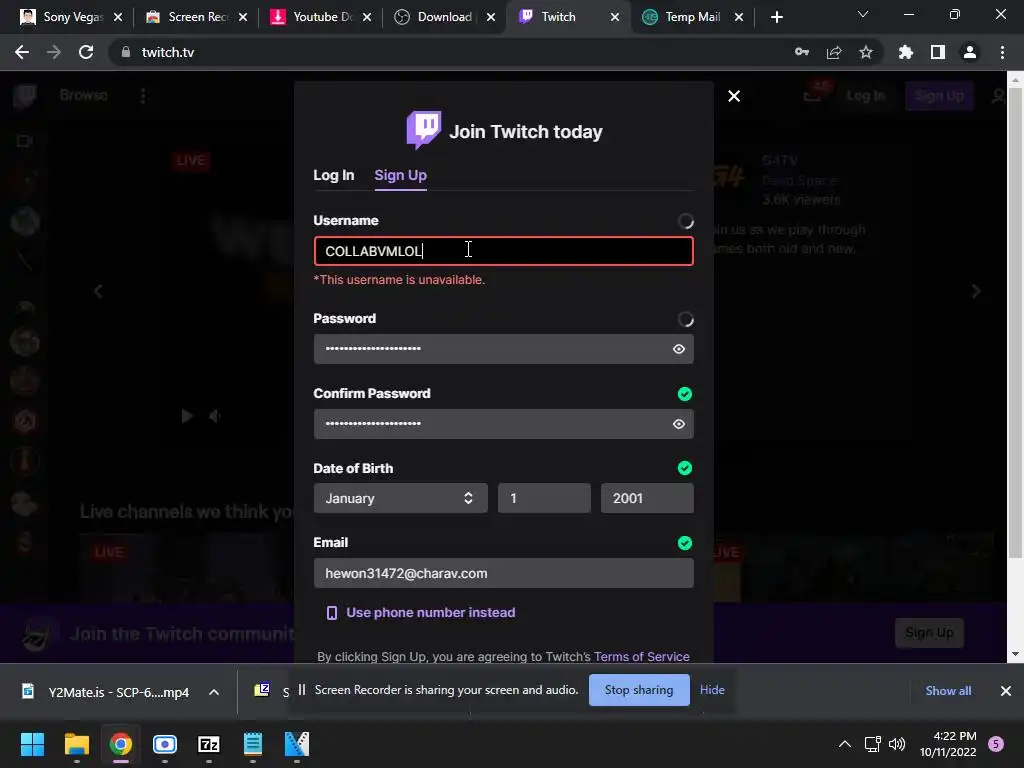1024x768 pixels.
Task: Switch to the Sony Vegas browser tab
Action: 63,17
